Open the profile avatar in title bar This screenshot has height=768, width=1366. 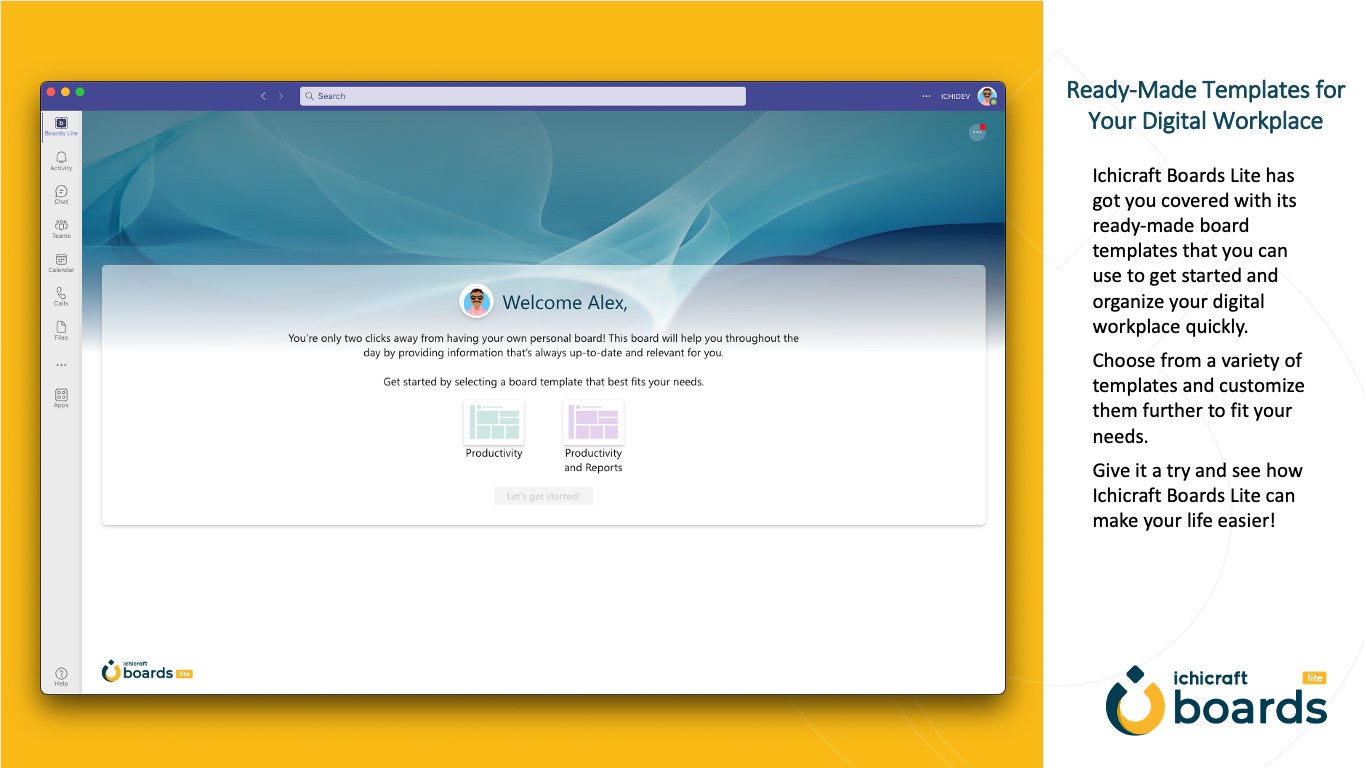coord(987,96)
